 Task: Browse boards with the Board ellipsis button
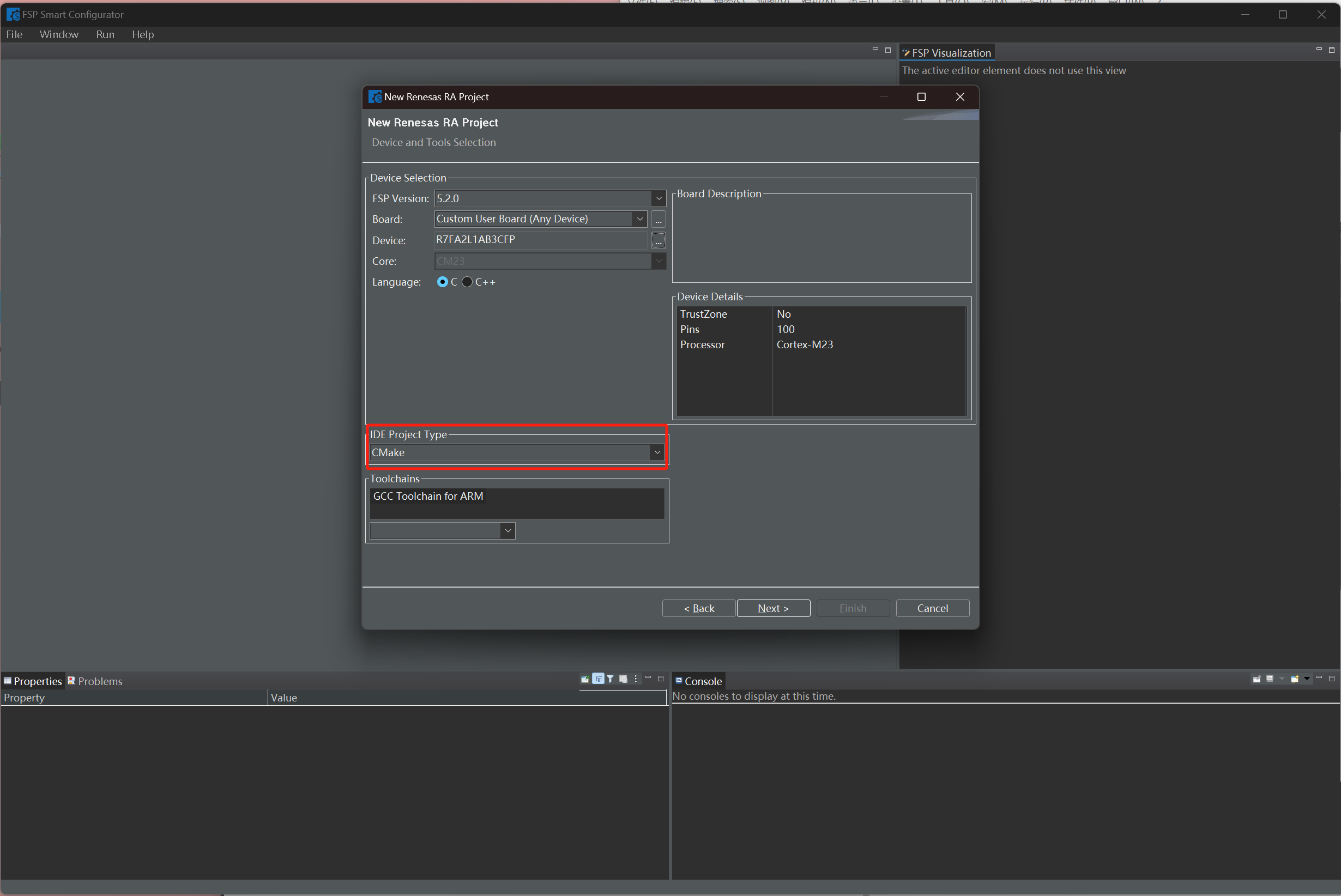tap(658, 220)
